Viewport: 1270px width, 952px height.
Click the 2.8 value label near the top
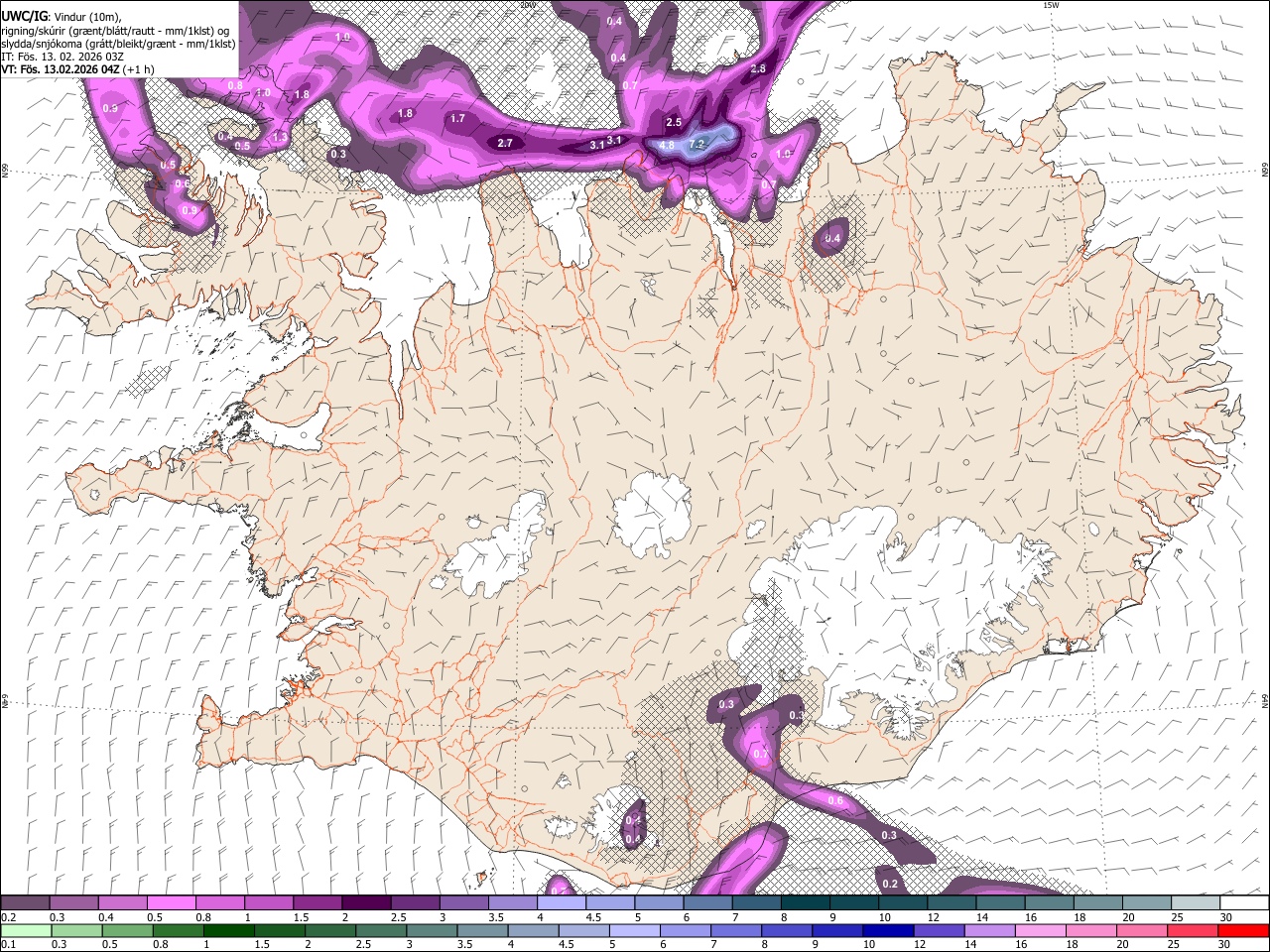[x=758, y=68]
